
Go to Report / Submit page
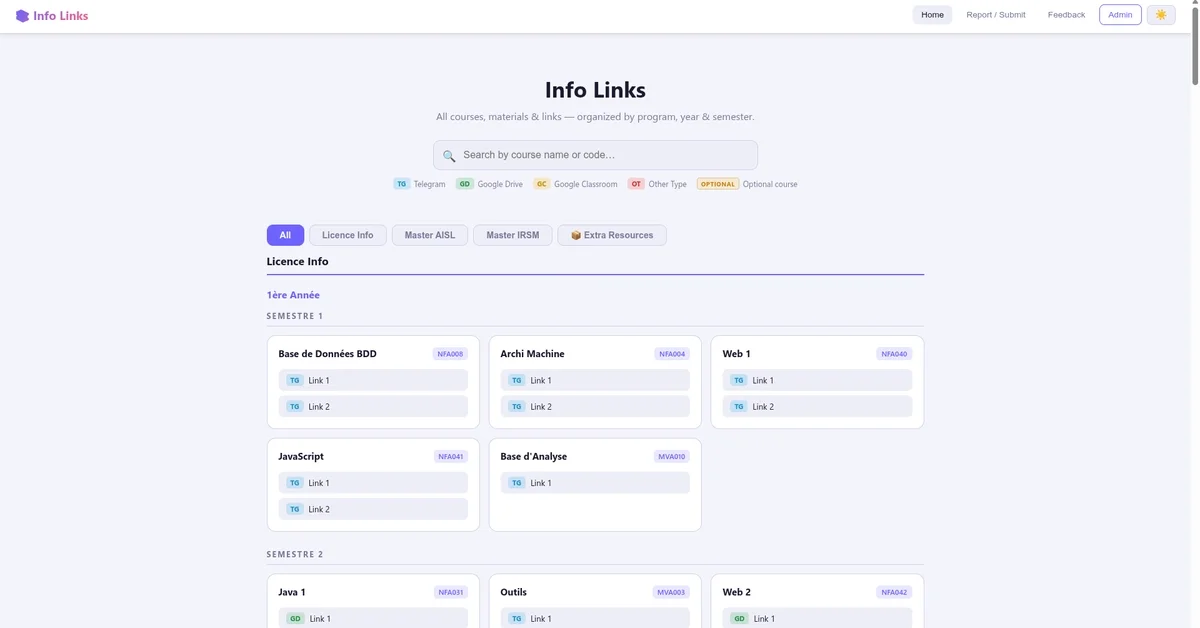coord(995,15)
